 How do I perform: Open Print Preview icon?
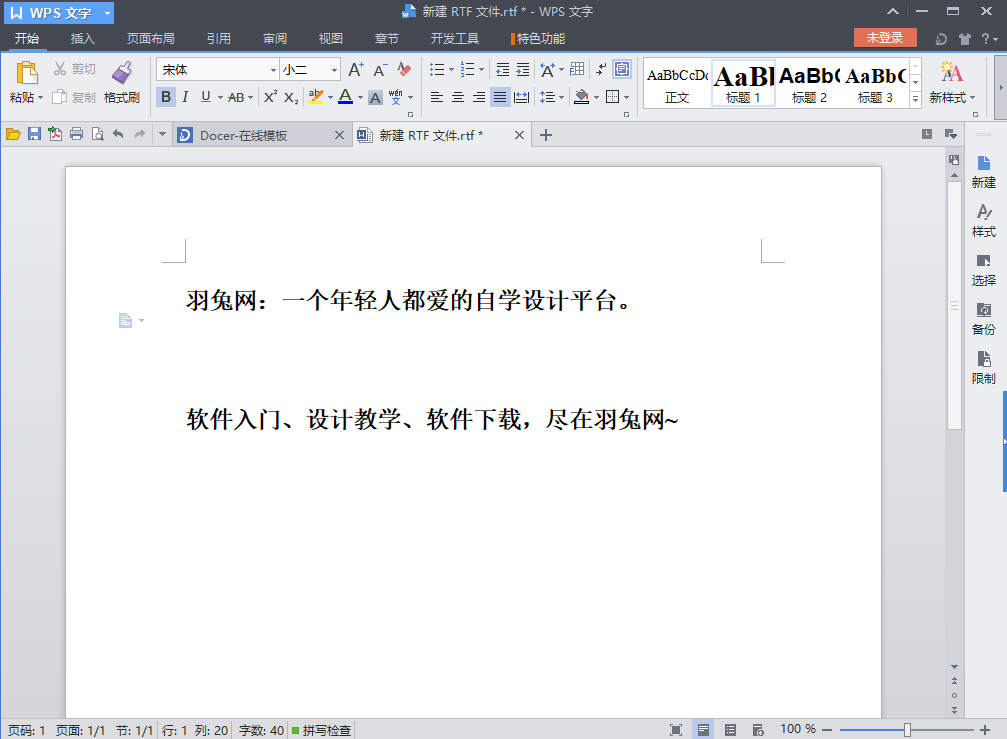(x=98, y=134)
